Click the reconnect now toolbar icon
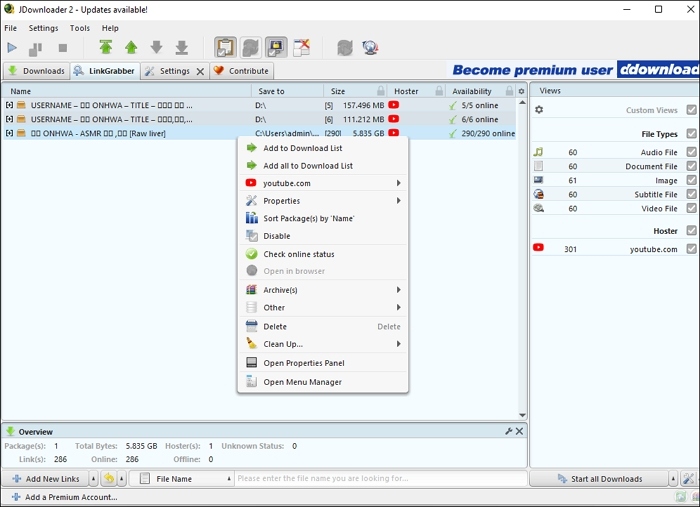Viewport: 700px width, 507px height. tap(345, 48)
